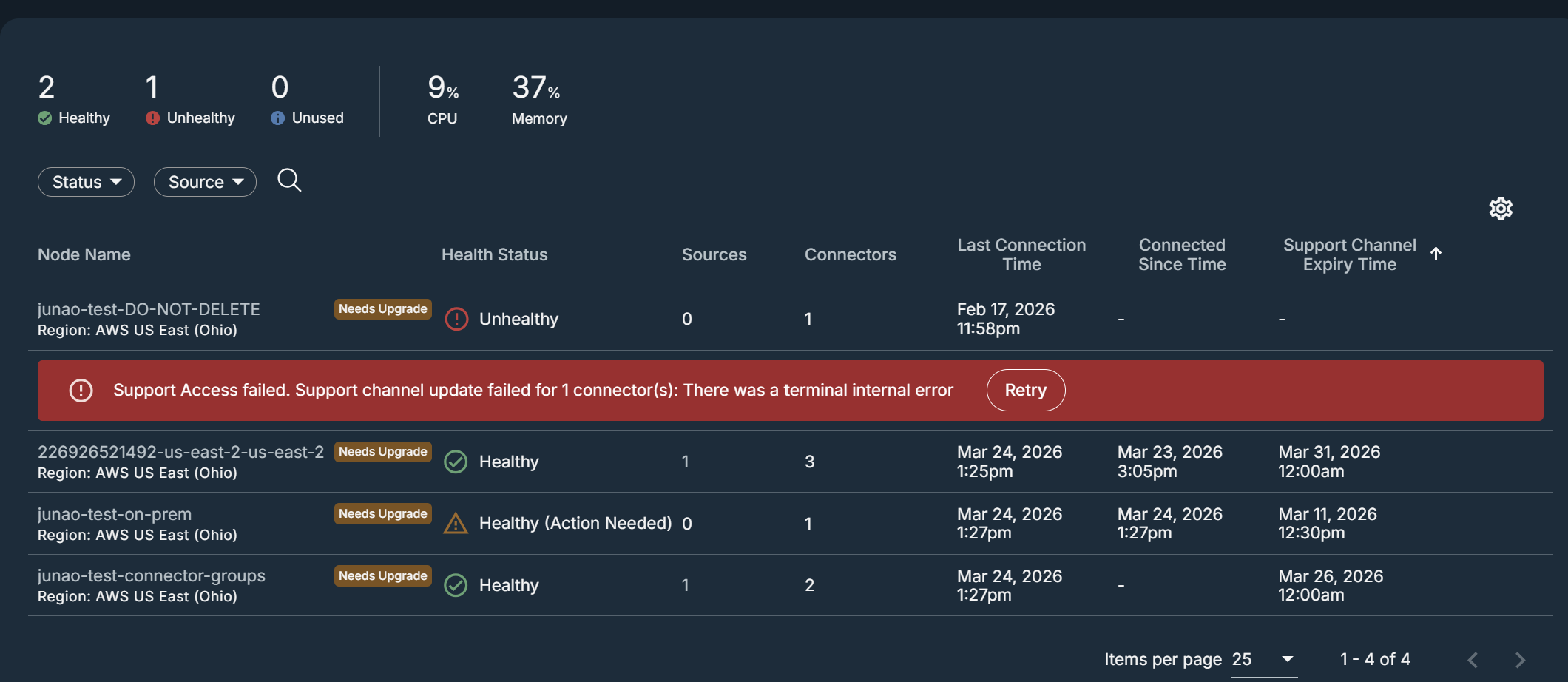Go to next page using right chevron
This screenshot has width=1568, height=682.
1520,659
